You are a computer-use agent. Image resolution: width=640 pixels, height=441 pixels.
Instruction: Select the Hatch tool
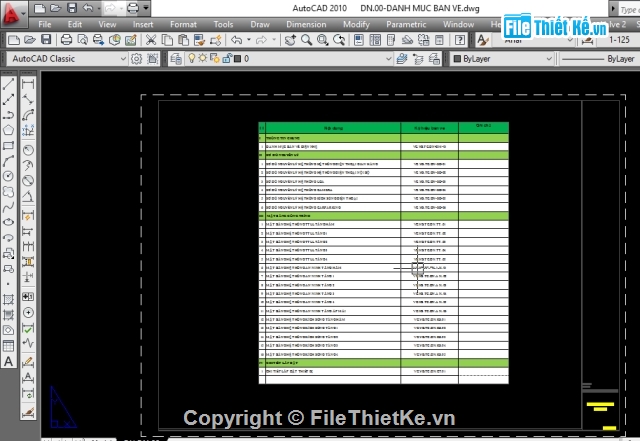[8, 299]
